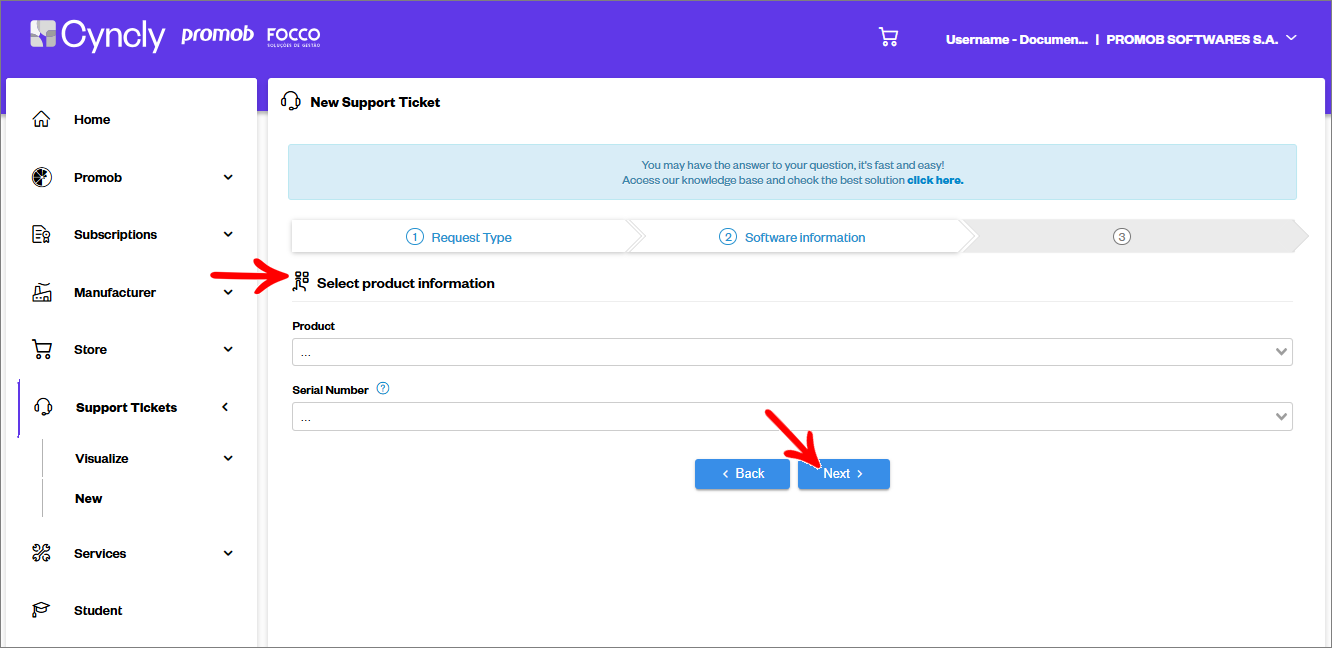Click the Store cart icon in the sidebar

[x=41, y=350]
